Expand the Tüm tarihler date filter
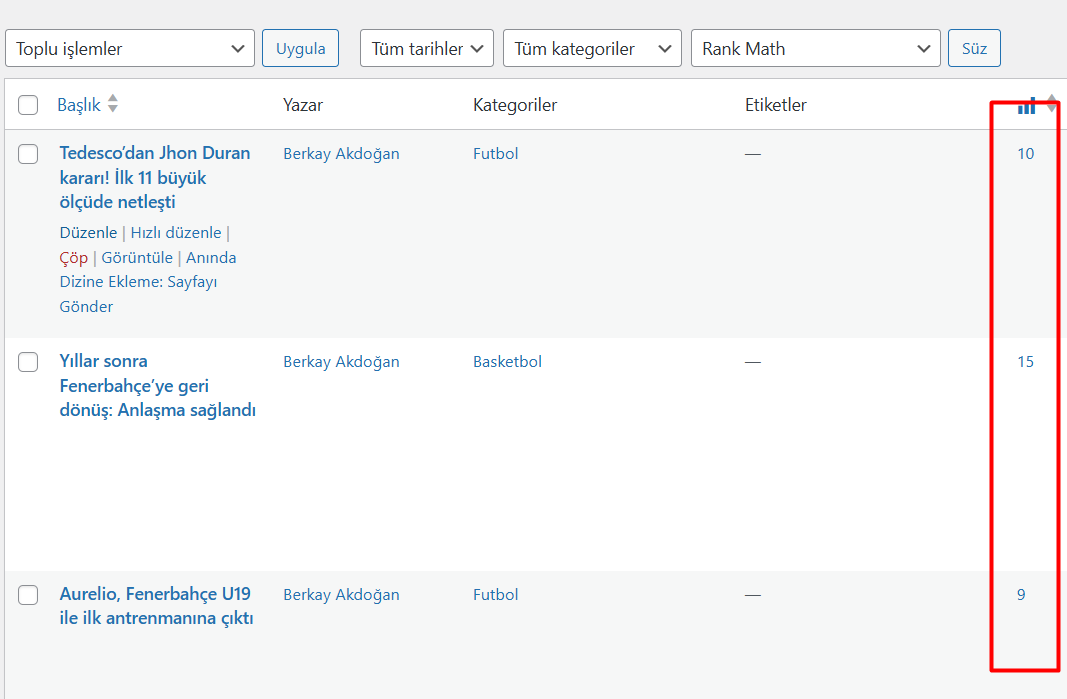1067x699 pixels. tap(427, 48)
